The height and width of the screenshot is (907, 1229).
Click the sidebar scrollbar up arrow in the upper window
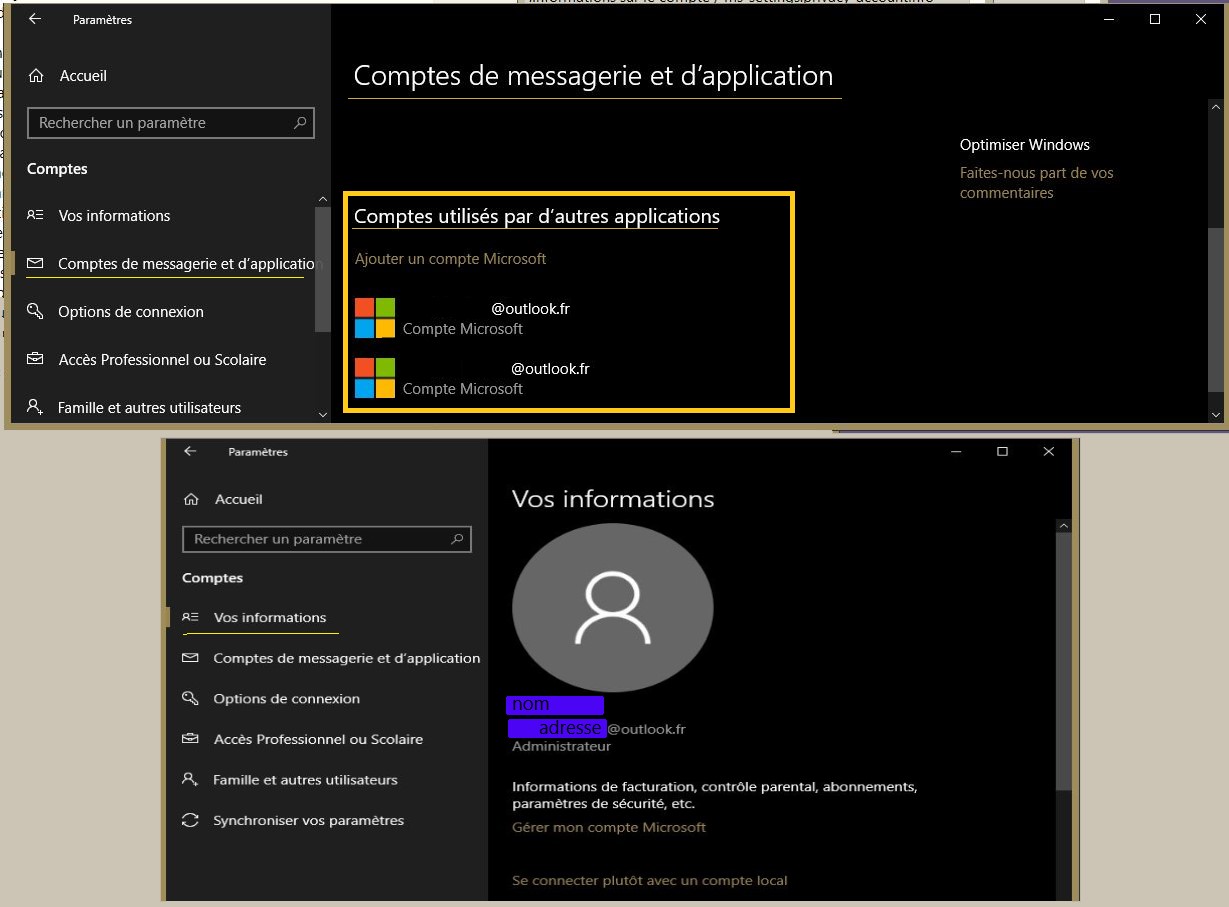(322, 199)
